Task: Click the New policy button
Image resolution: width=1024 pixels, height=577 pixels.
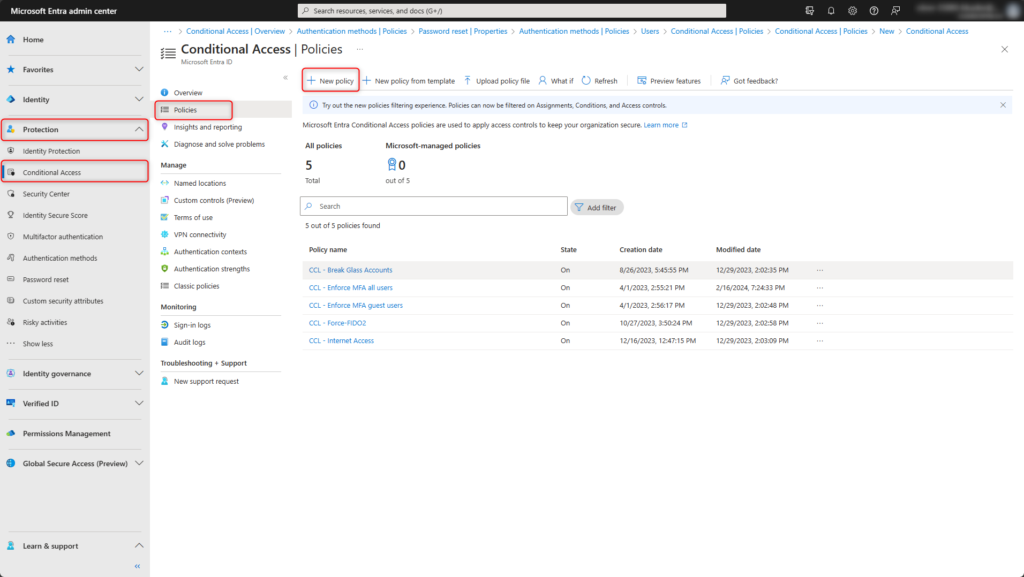Action: pos(330,80)
